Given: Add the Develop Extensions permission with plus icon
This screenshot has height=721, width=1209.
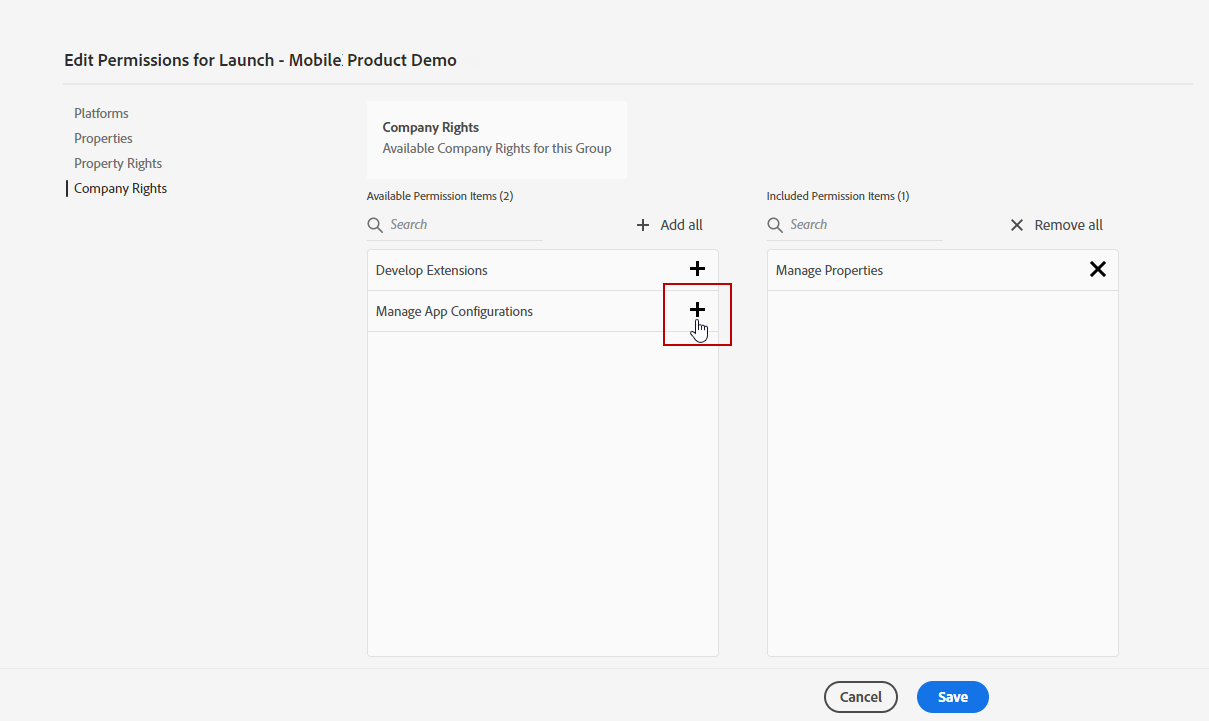Looking at the screenshot, I should [x=698, y=269].
